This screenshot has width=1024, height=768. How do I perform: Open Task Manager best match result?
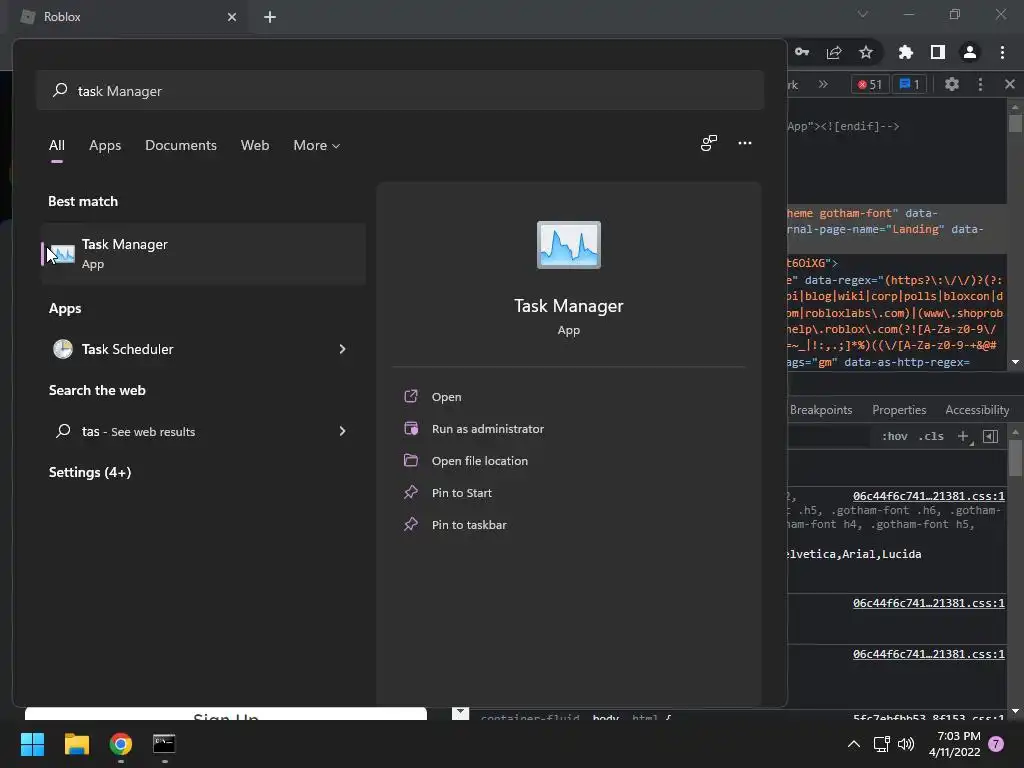pyautogui.click(x=203, y=253)
